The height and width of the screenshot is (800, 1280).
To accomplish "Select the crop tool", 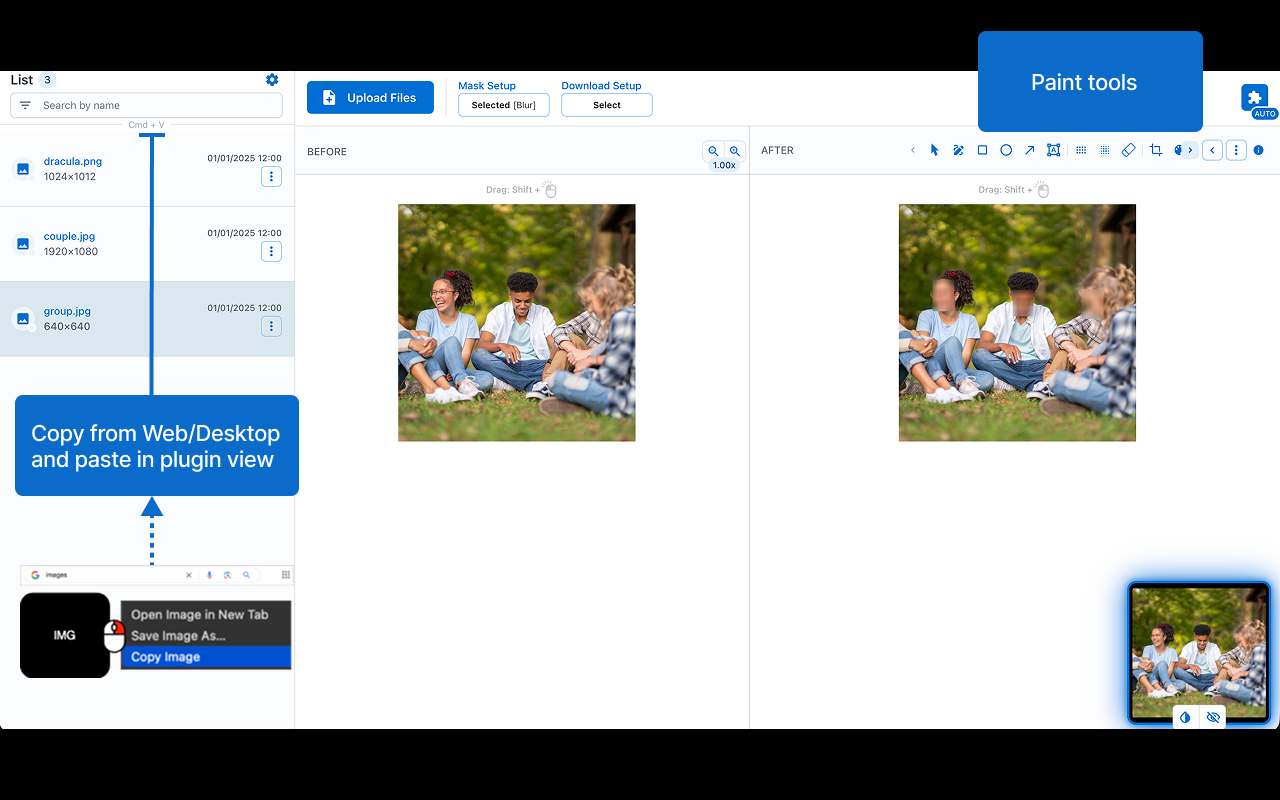I will pyautogui.click(x=1156, y=150).
